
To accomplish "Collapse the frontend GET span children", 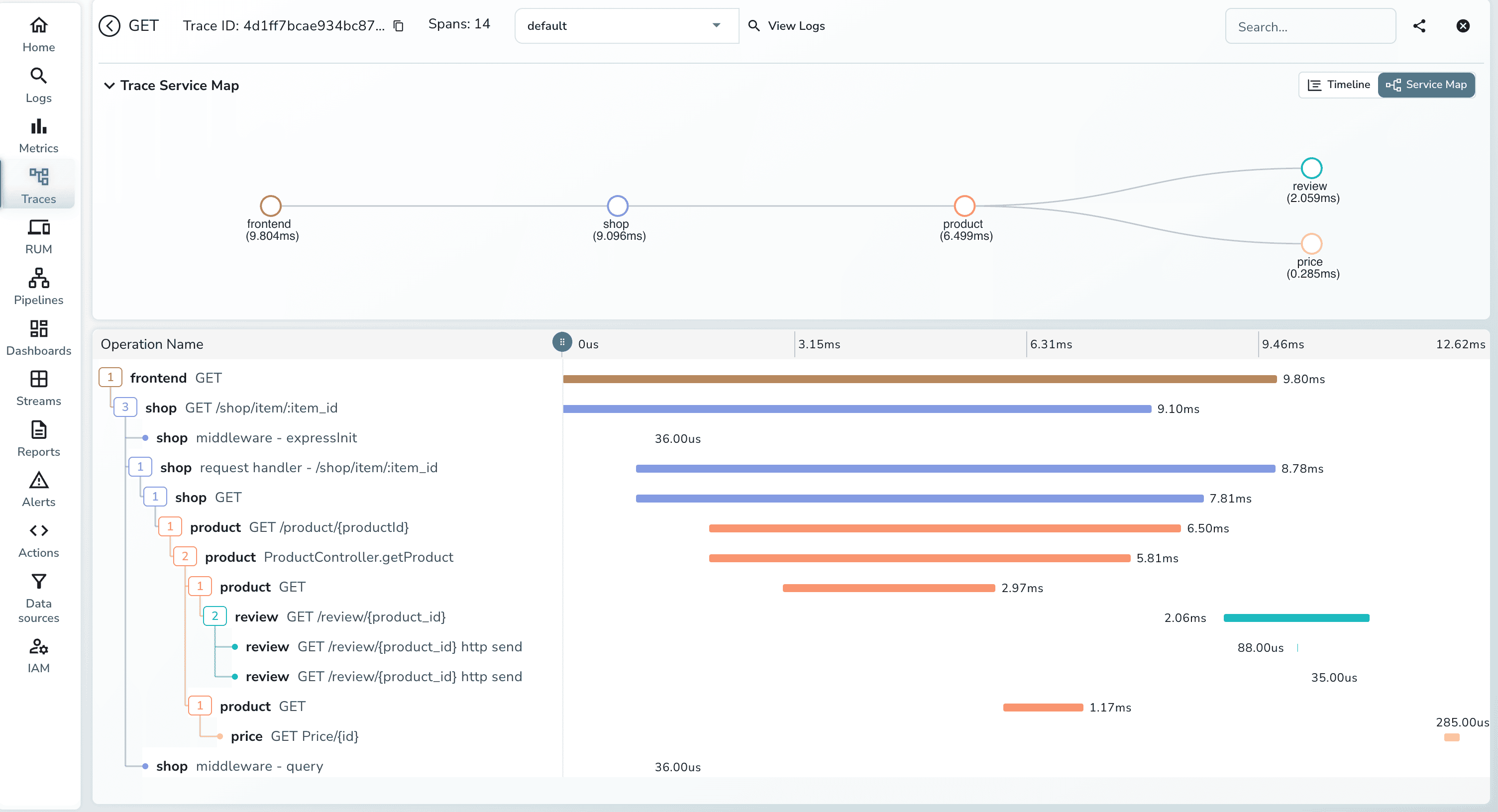I will [x=110, y=377].
